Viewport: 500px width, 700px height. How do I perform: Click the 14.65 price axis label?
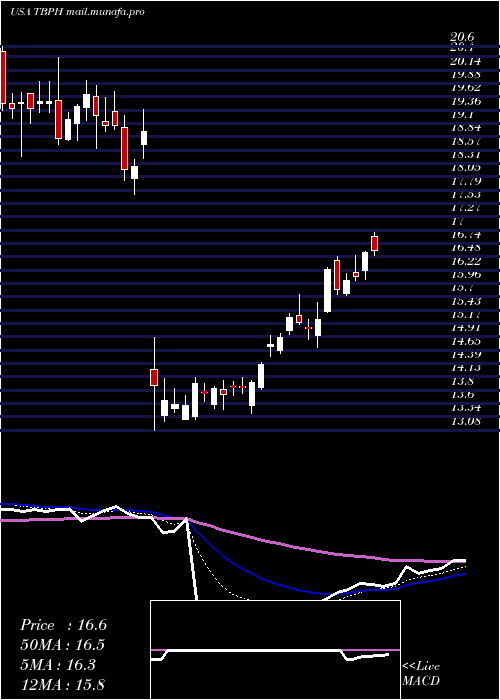[465, 341]
